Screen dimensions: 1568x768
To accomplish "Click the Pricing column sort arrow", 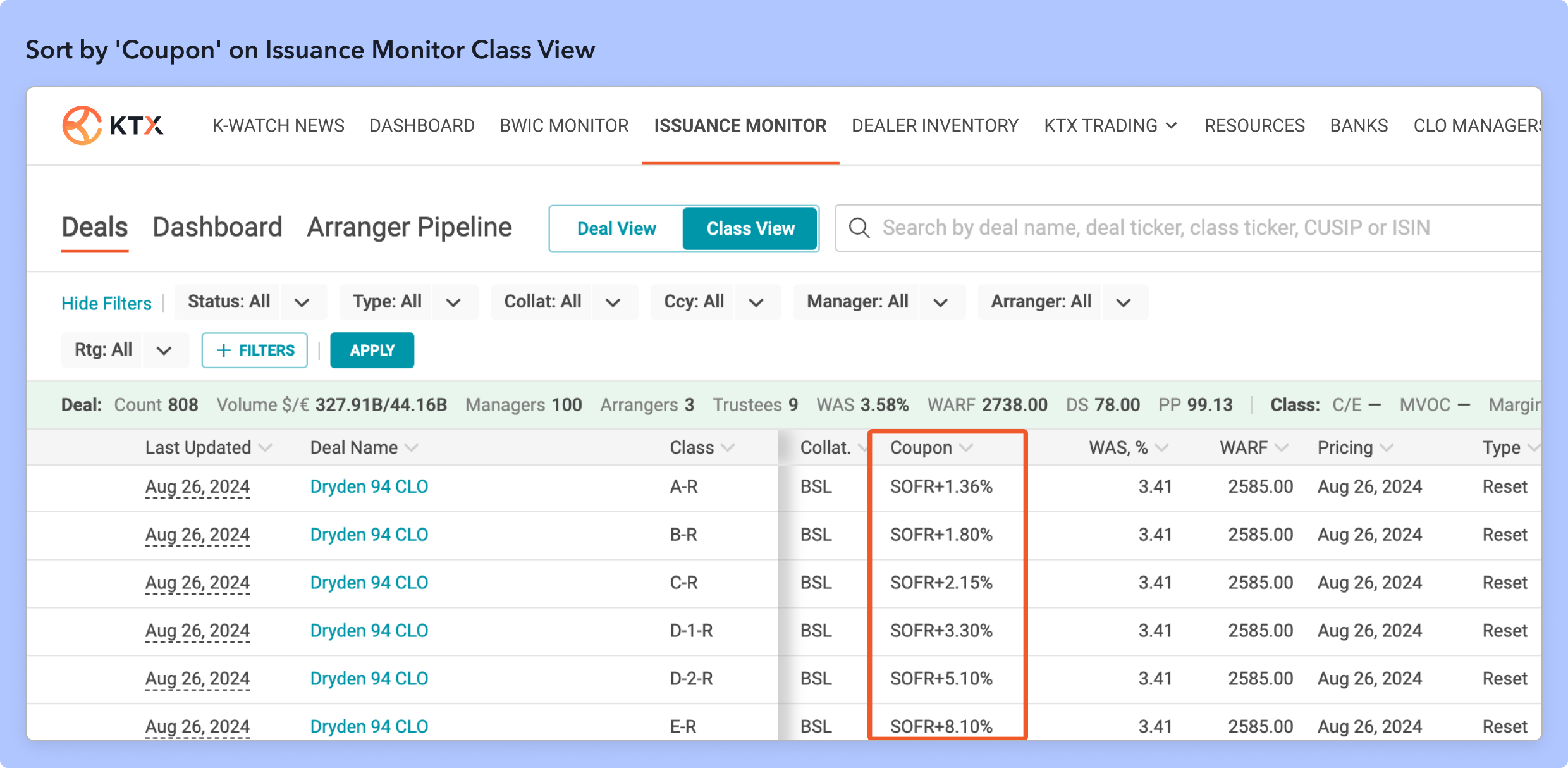I will point(1387,448).
